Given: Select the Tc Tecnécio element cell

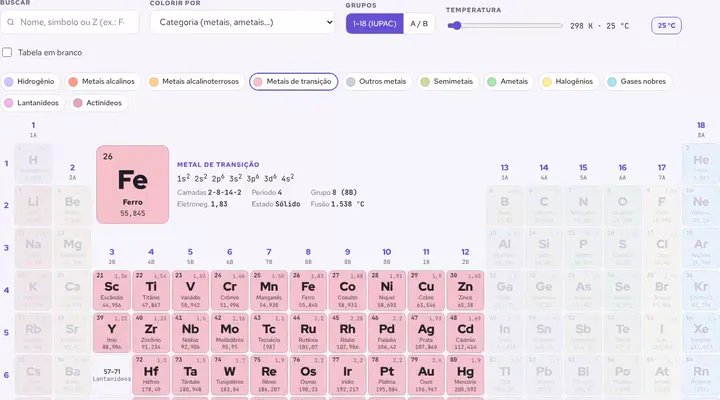Looking at the screenshot, I should [x=269, y=333].
